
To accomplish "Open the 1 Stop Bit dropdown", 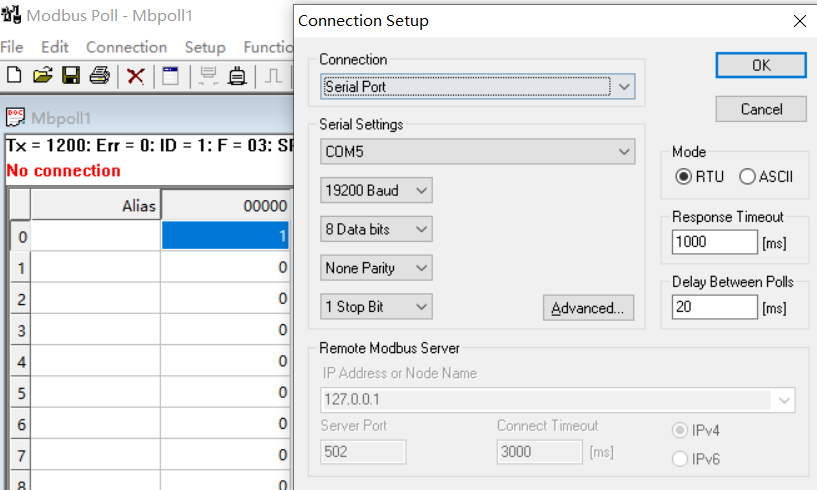I will tap(376, 307).
